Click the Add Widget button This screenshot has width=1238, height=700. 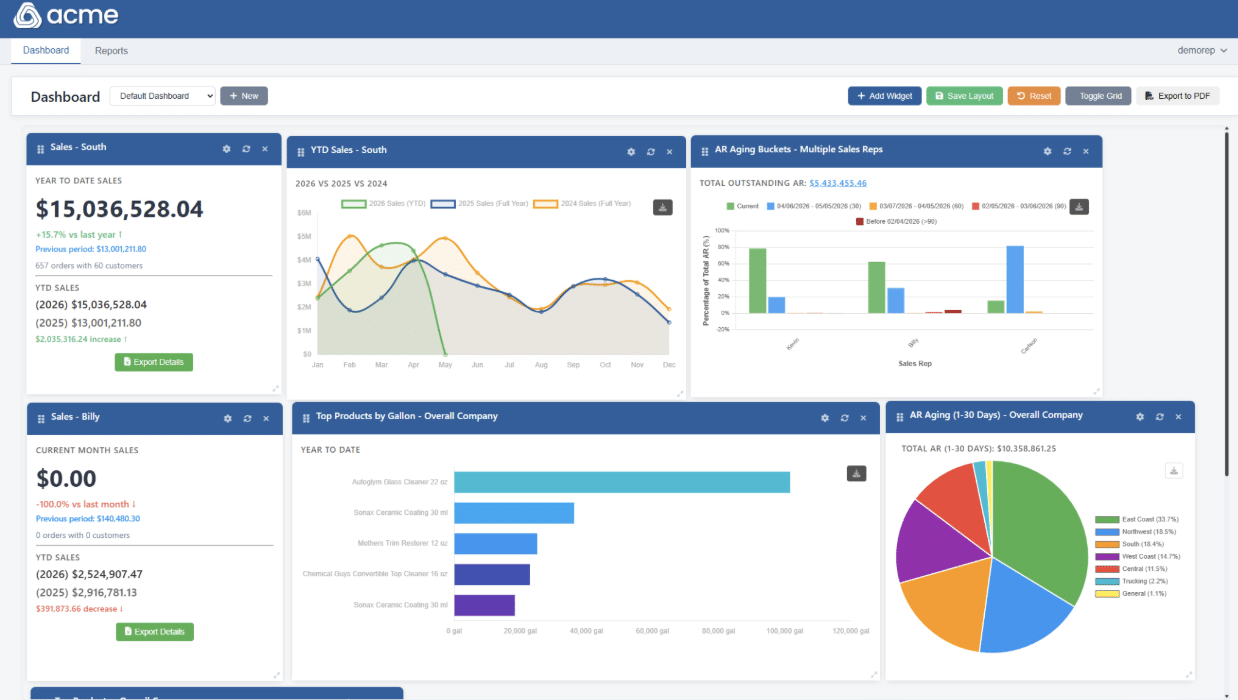(x=885, y=96)
